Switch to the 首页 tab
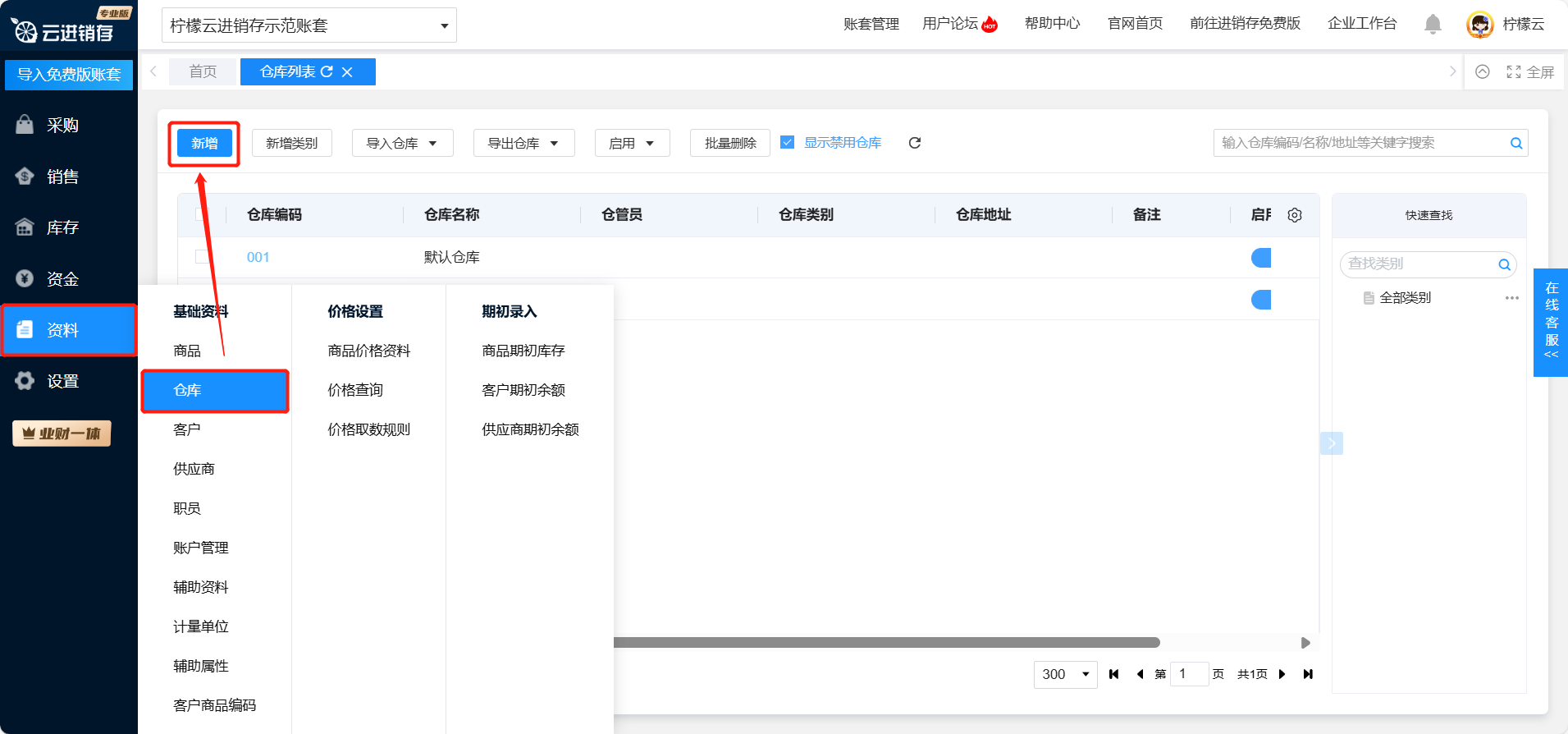Image resolution: width=1568 pixels, height=734 pixels. point(203,72)
